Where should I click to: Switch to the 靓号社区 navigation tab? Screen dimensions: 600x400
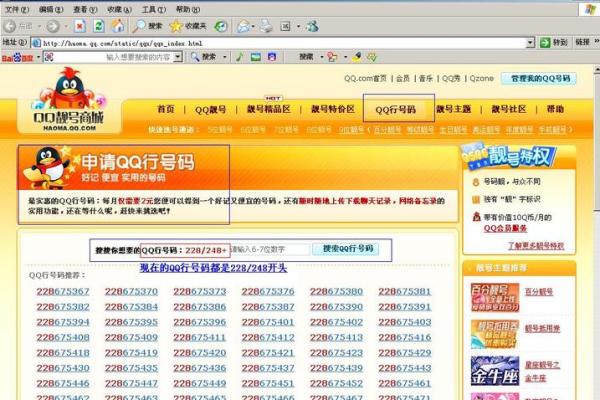509,109
